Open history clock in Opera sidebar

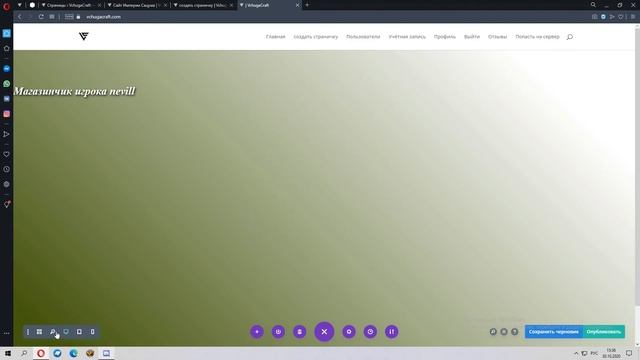click(x=7, y=169)
